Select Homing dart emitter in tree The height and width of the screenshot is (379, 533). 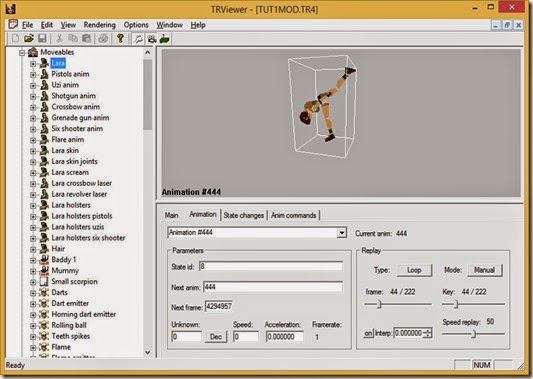(x=84, y=314)
